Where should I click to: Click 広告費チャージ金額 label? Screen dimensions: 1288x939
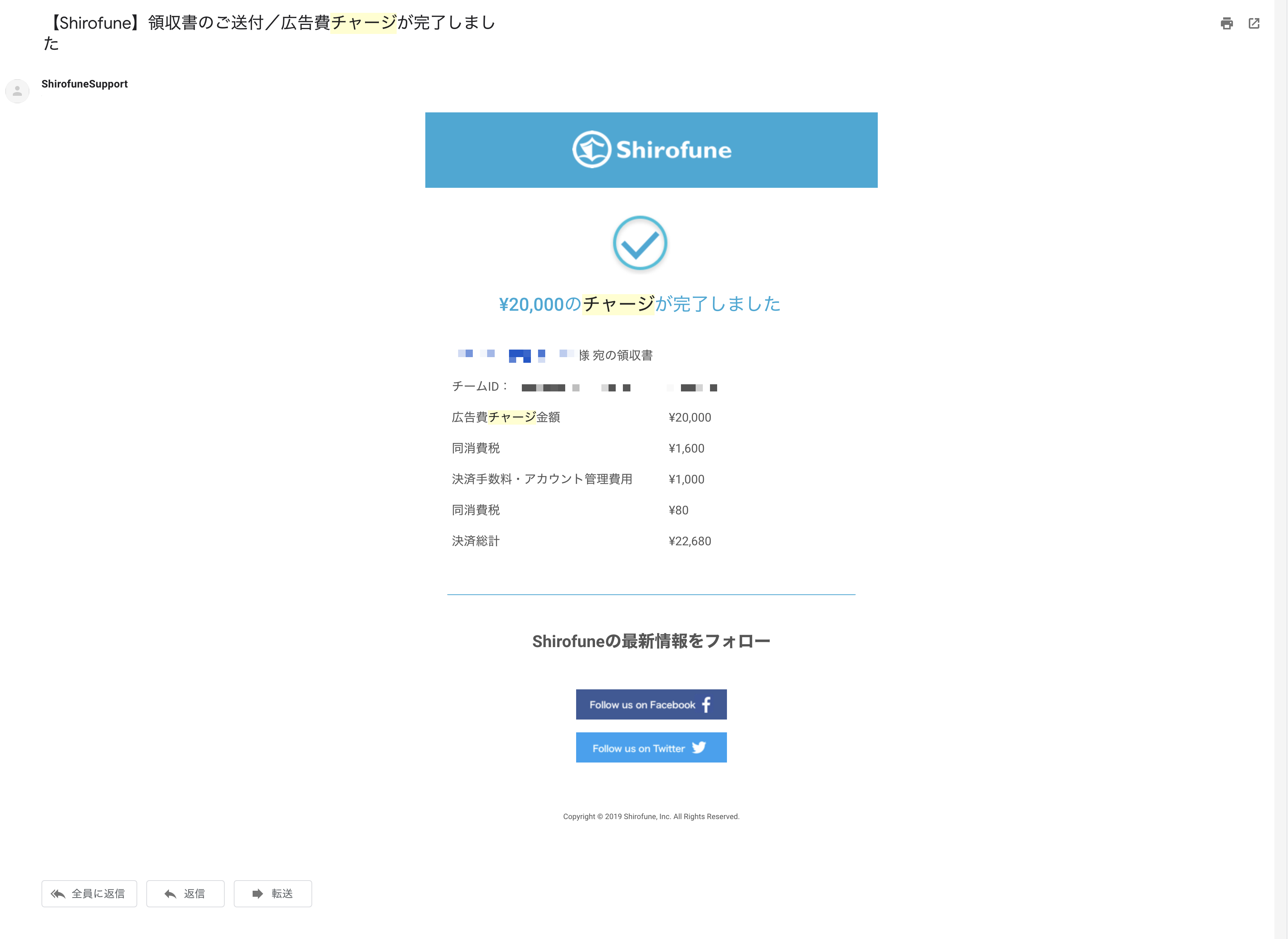(506, 417)
